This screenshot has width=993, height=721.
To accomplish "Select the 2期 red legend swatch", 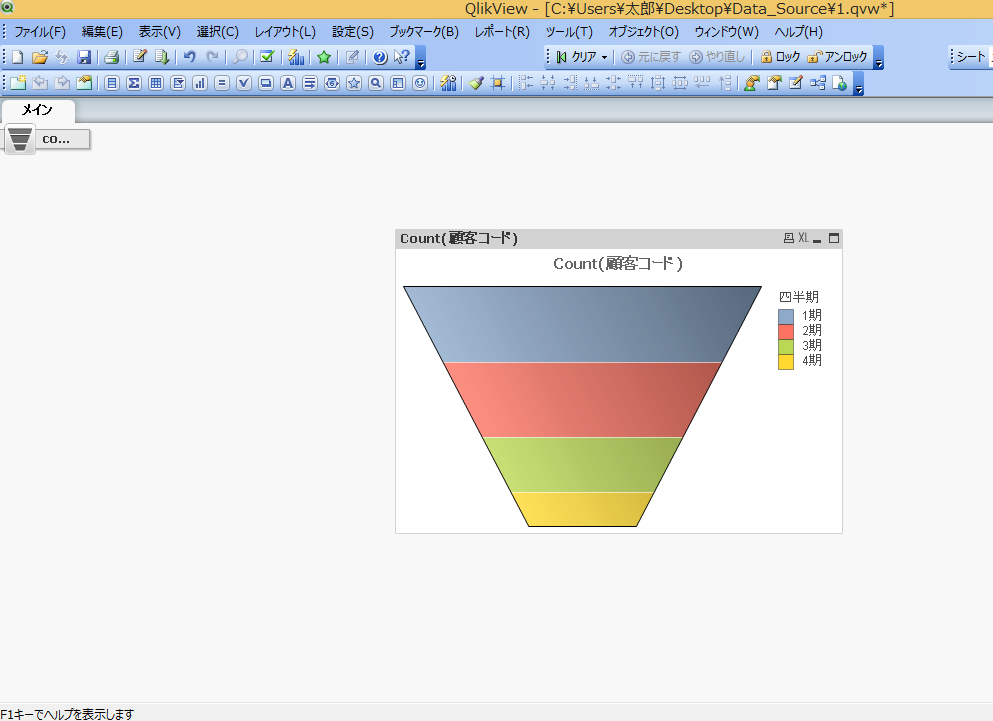I will 786,331.
